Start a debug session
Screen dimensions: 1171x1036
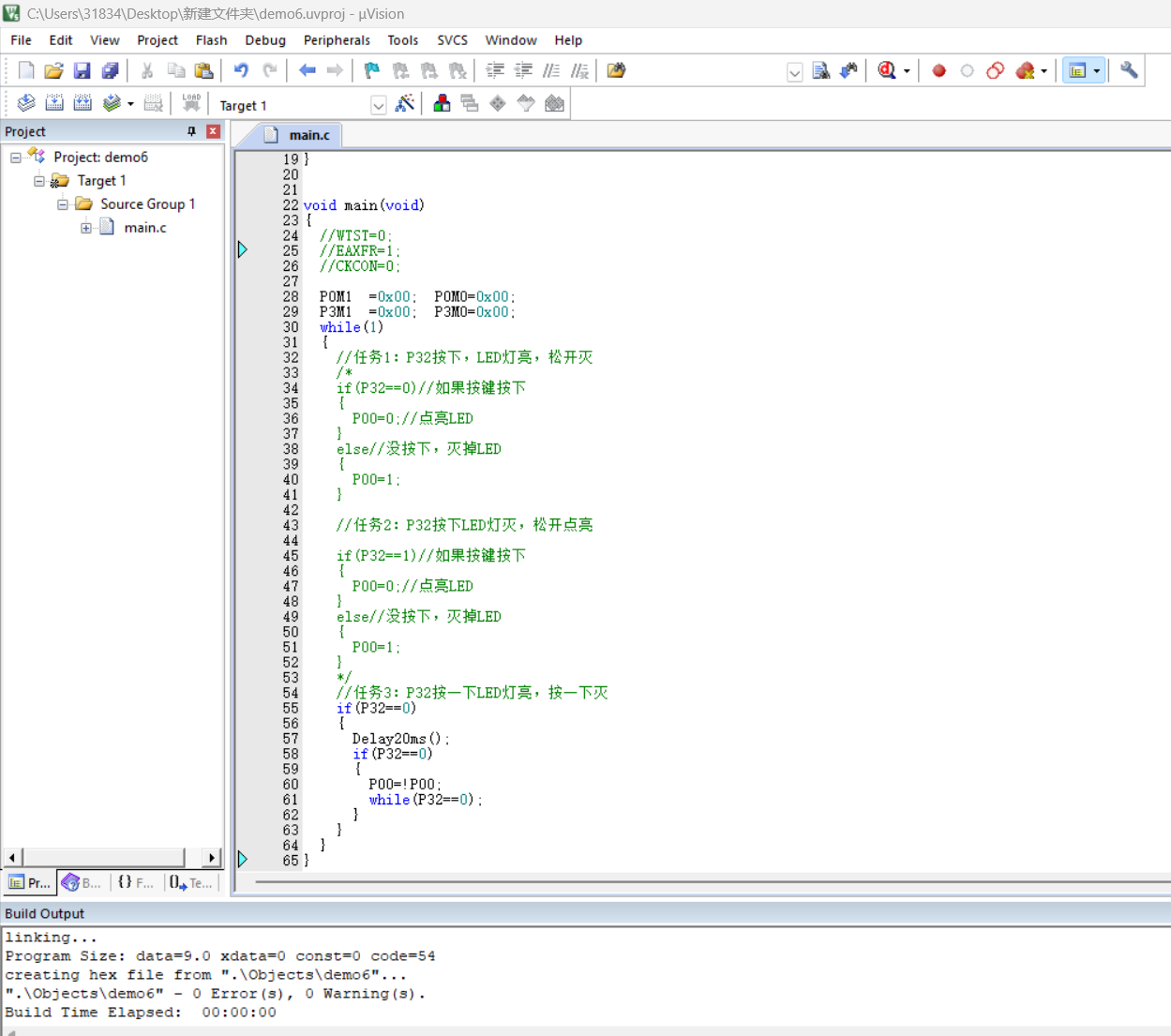[886, 70]
